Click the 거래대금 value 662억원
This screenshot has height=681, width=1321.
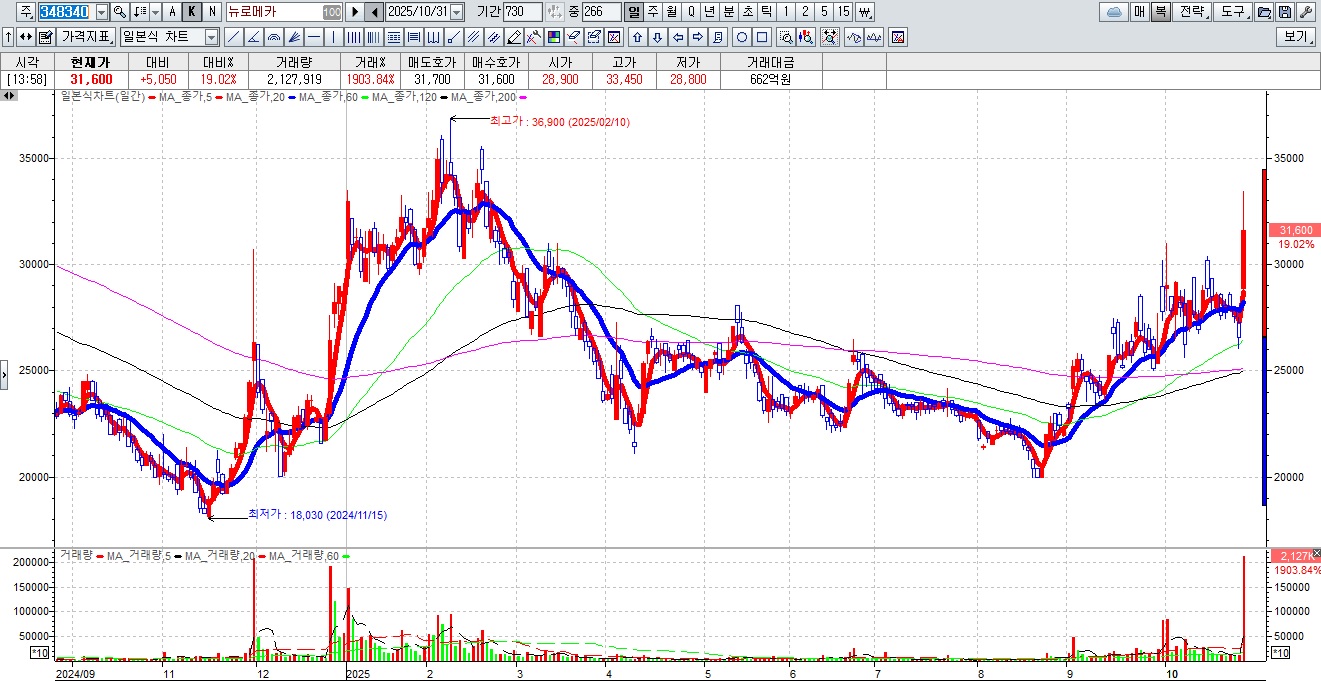click(x=770, y=79)
